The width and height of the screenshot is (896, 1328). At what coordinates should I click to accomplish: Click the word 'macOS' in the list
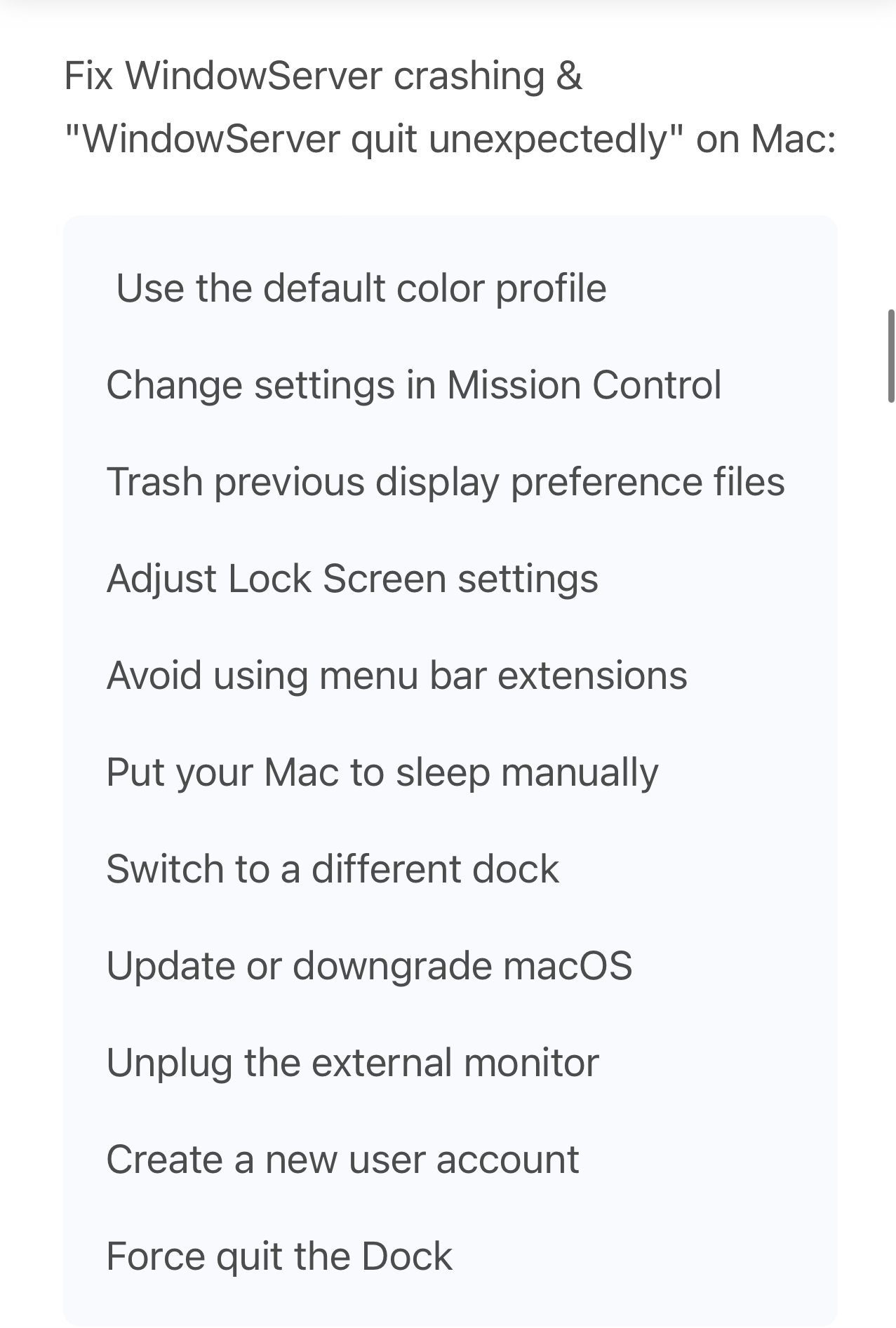(x=567, y=966)
